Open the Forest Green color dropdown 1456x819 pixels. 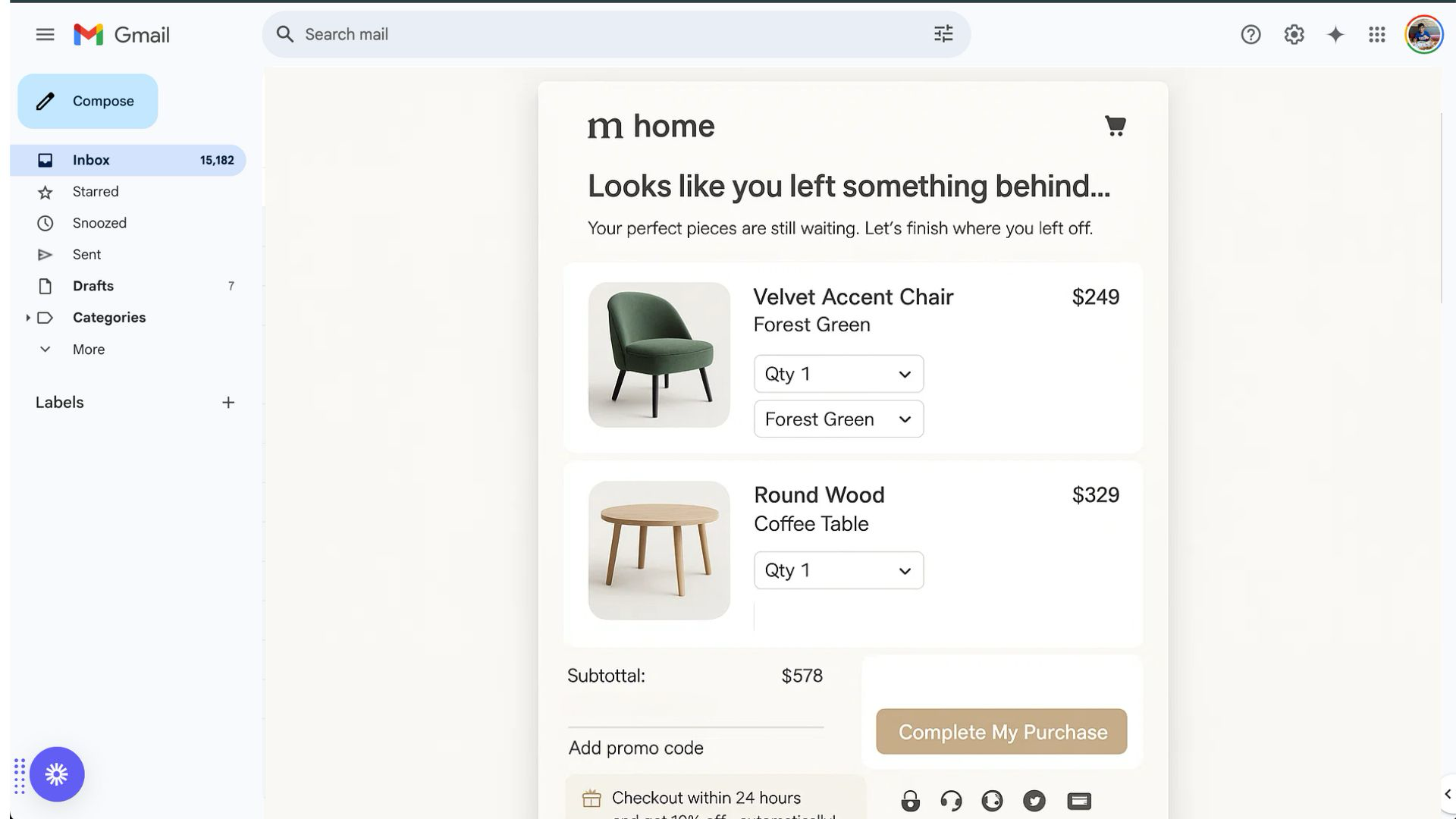point(839,419)
